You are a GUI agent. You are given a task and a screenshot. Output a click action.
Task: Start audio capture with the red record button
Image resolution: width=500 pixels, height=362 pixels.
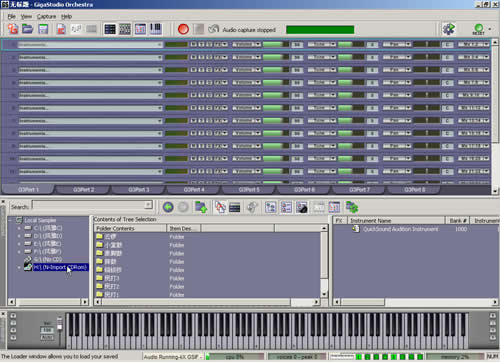click(x=183, y=29)
